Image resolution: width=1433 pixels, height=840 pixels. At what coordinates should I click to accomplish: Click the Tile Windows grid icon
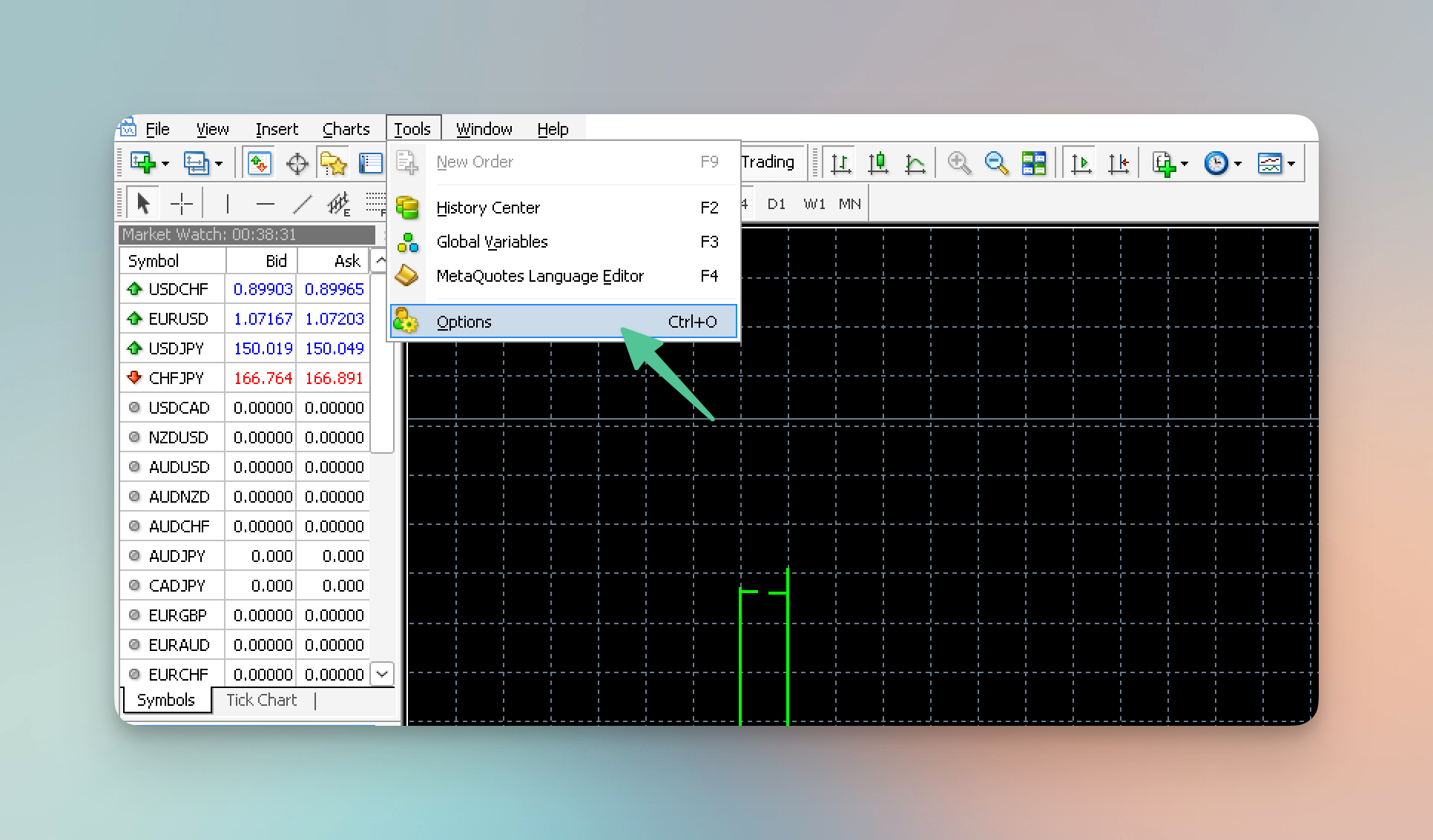tap(1033, 163)
